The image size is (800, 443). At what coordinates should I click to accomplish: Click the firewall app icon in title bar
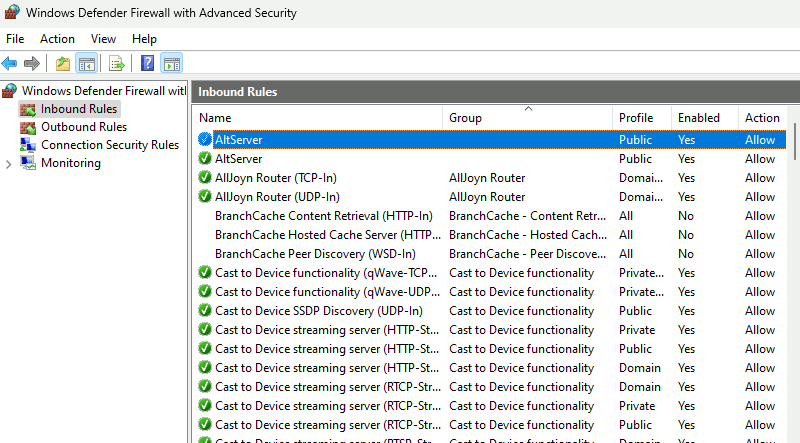tap(12, 12)
